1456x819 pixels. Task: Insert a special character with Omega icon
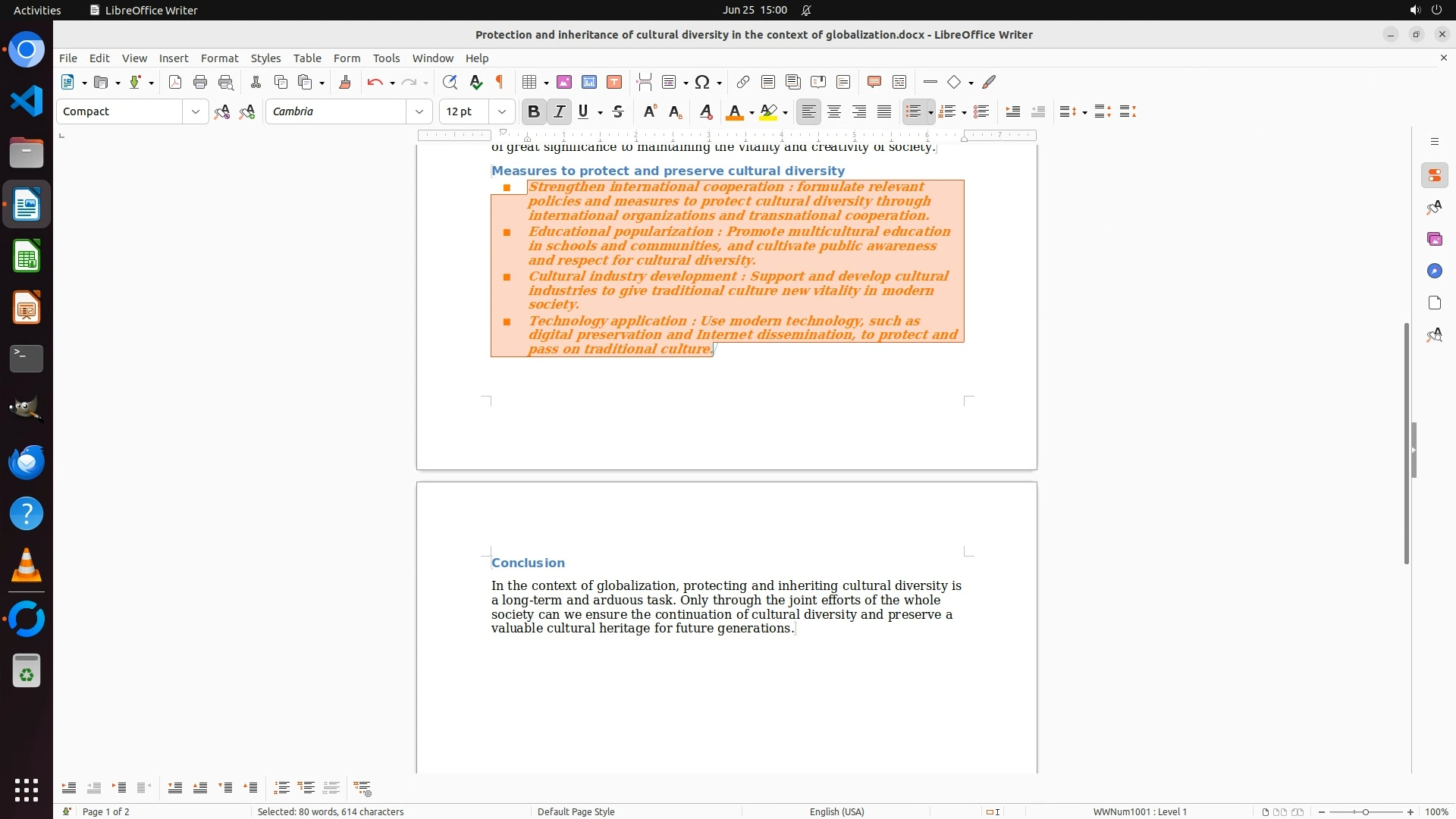702,83
